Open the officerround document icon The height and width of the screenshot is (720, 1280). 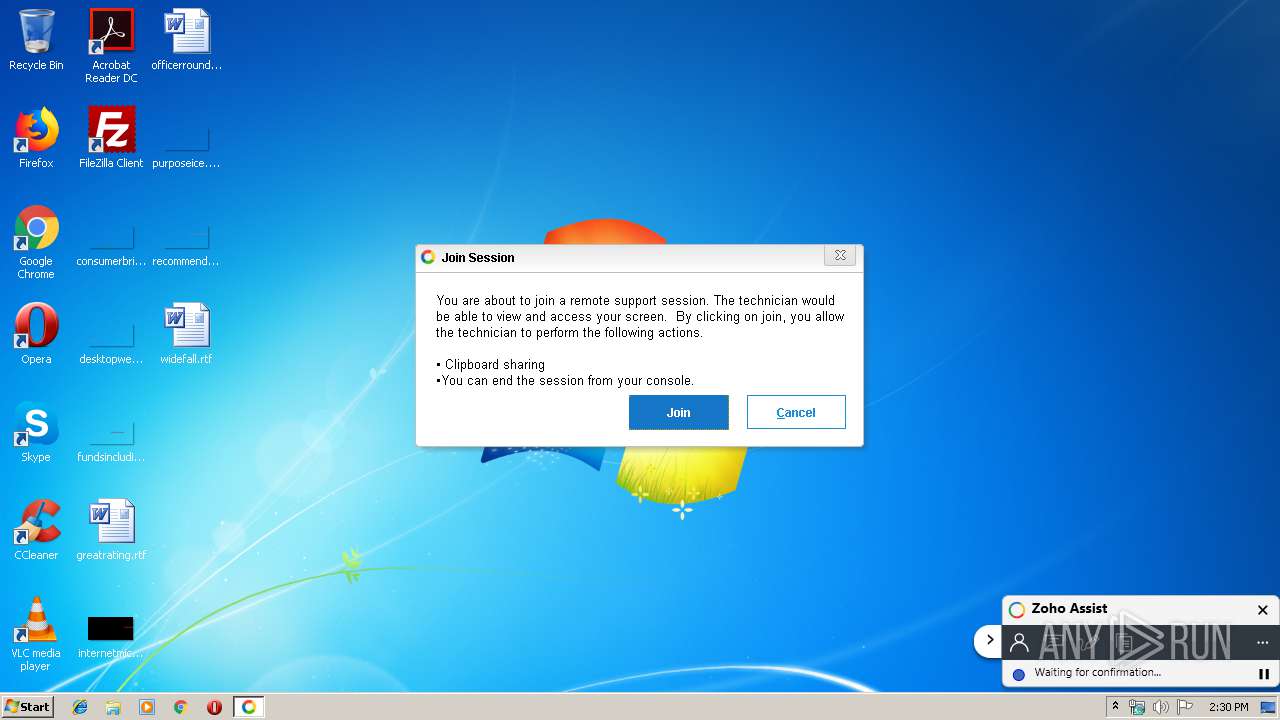click(x=187, y=40)
